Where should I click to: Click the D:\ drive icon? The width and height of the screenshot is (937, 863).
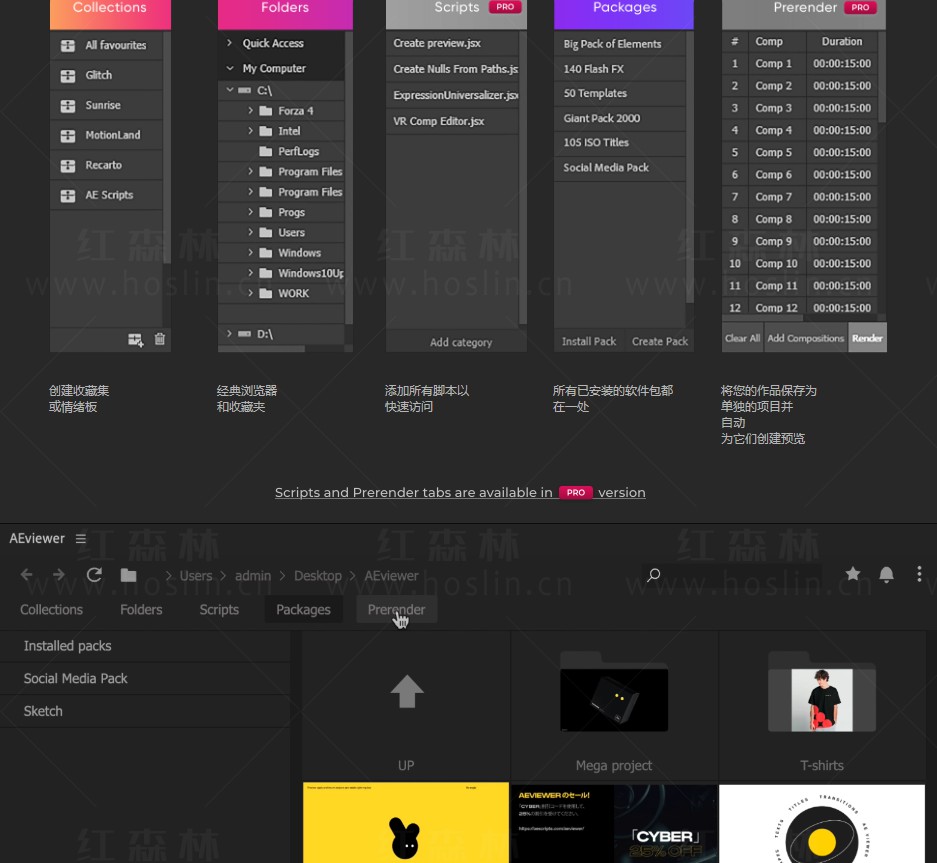click(x=244, y=334)
